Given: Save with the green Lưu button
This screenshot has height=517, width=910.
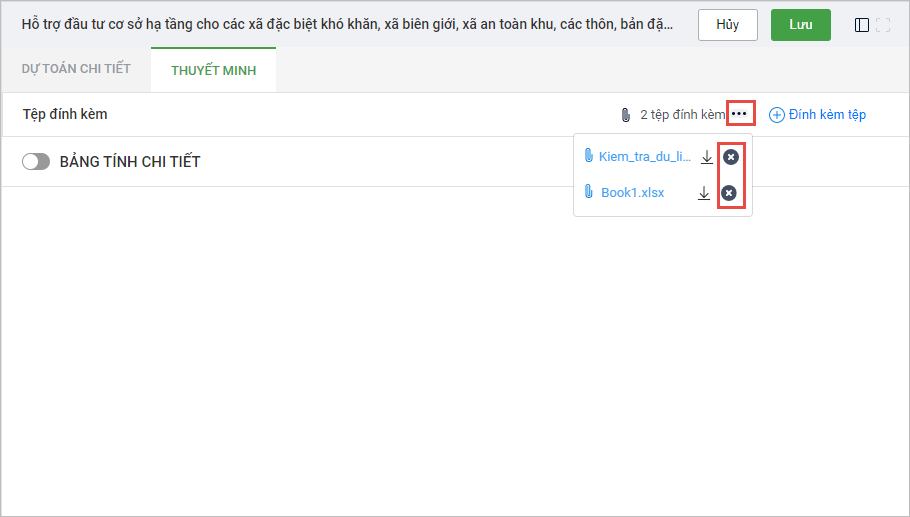Looking at the screenshot, I should [x=800, y=25].
